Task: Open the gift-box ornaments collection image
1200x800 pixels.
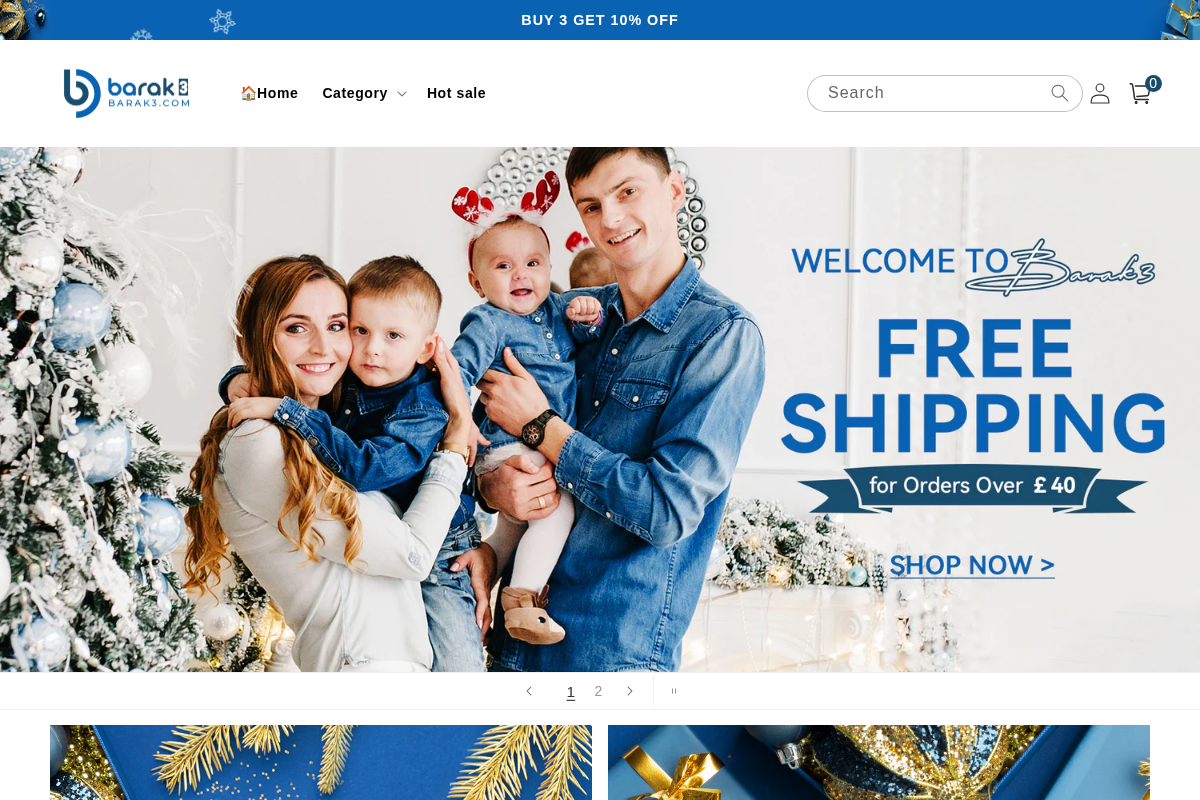Action: point(879,762)
